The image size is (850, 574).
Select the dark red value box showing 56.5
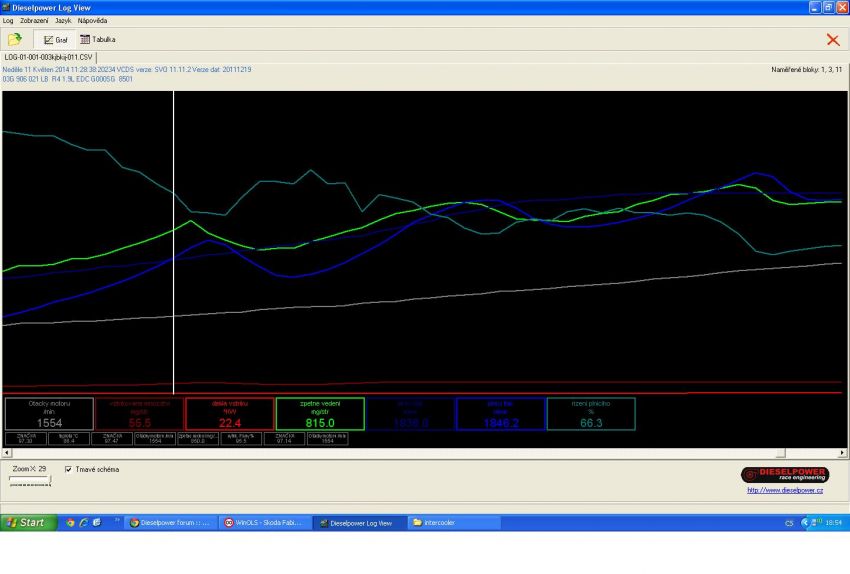point(139,414)
